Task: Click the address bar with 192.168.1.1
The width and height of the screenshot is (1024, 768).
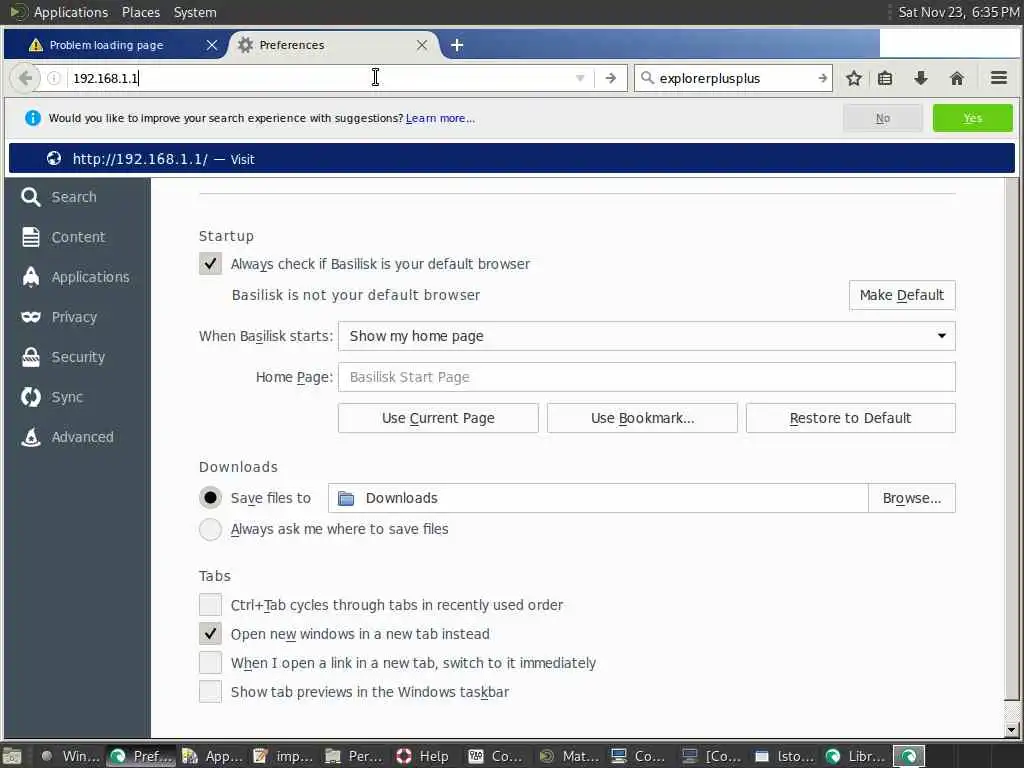Action: 320,78
